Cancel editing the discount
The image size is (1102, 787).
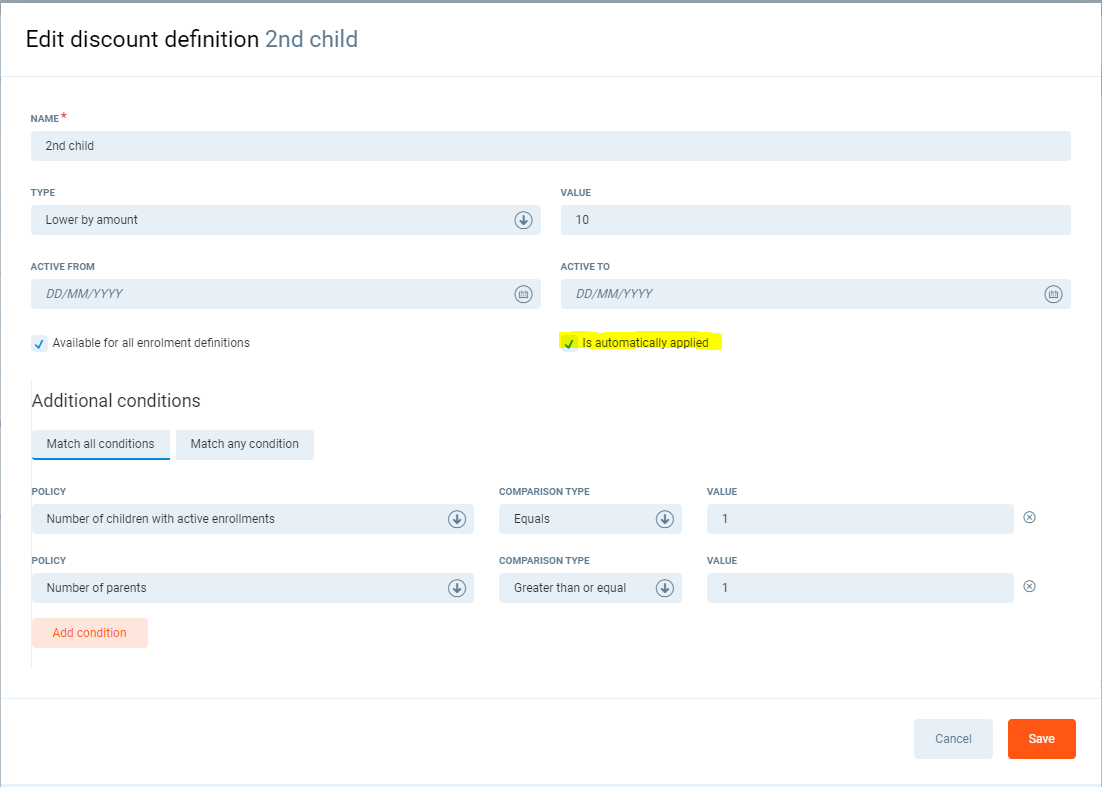click(x=953, y=739)
